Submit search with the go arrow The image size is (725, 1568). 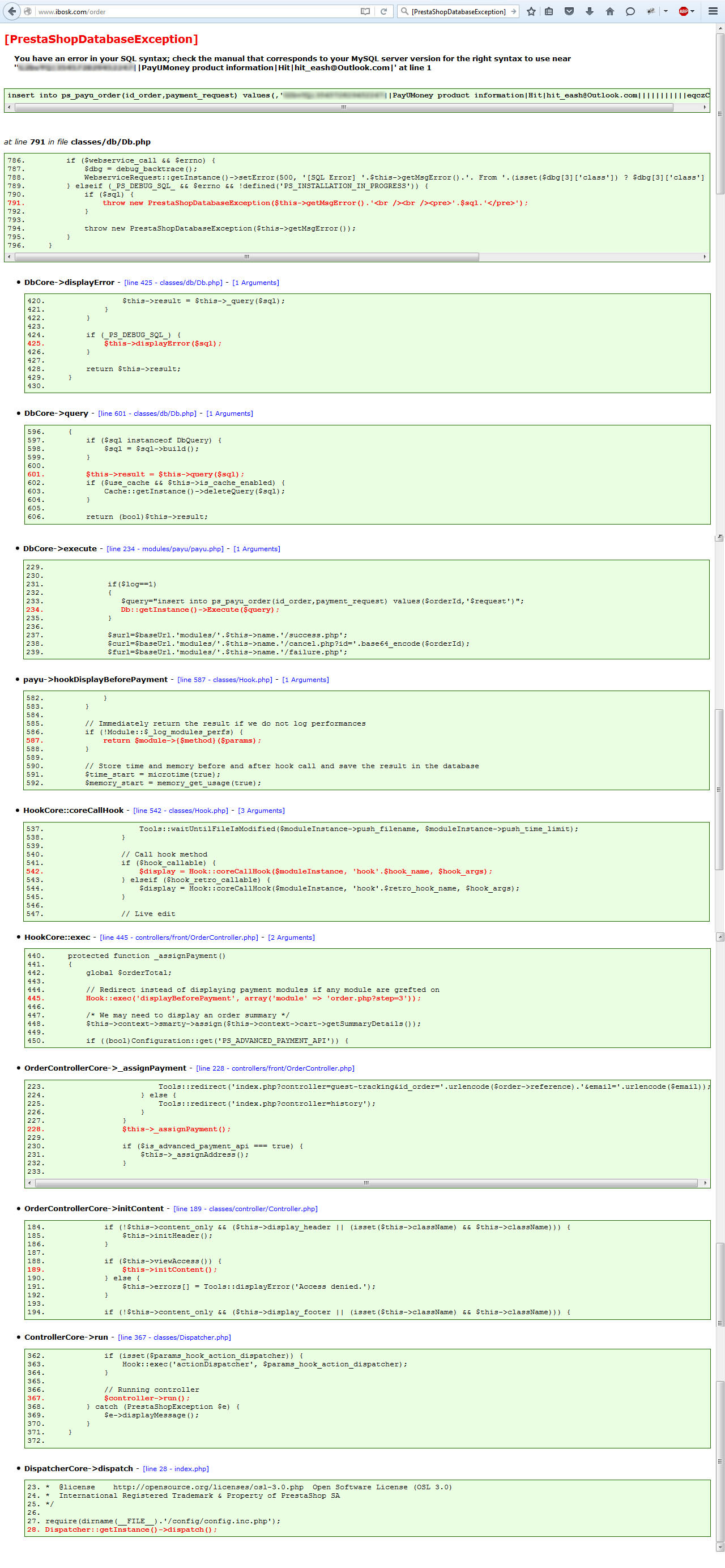pyautogui.click(x=513, y=11)
